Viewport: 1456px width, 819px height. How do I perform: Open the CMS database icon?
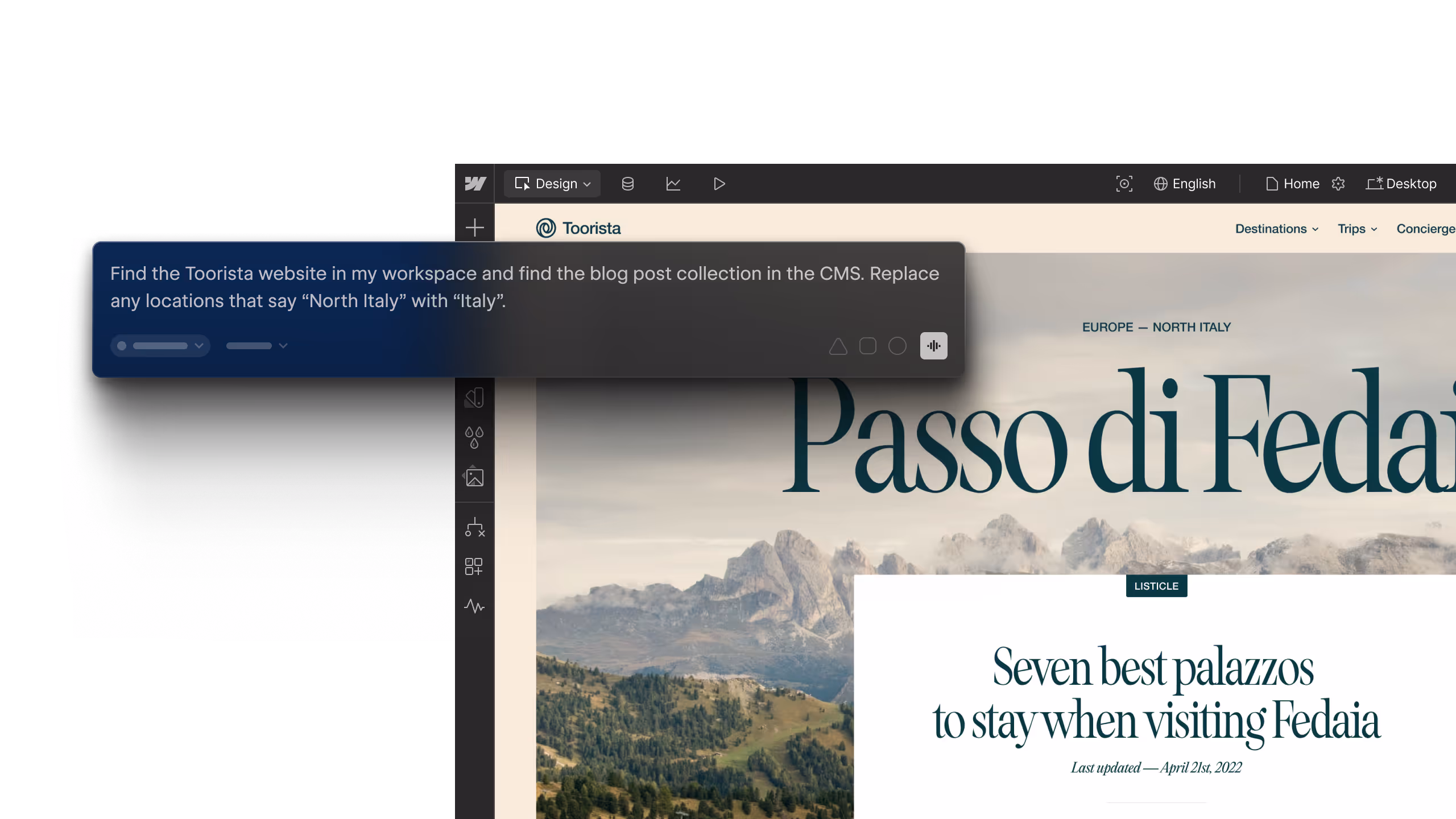(627, 184)
